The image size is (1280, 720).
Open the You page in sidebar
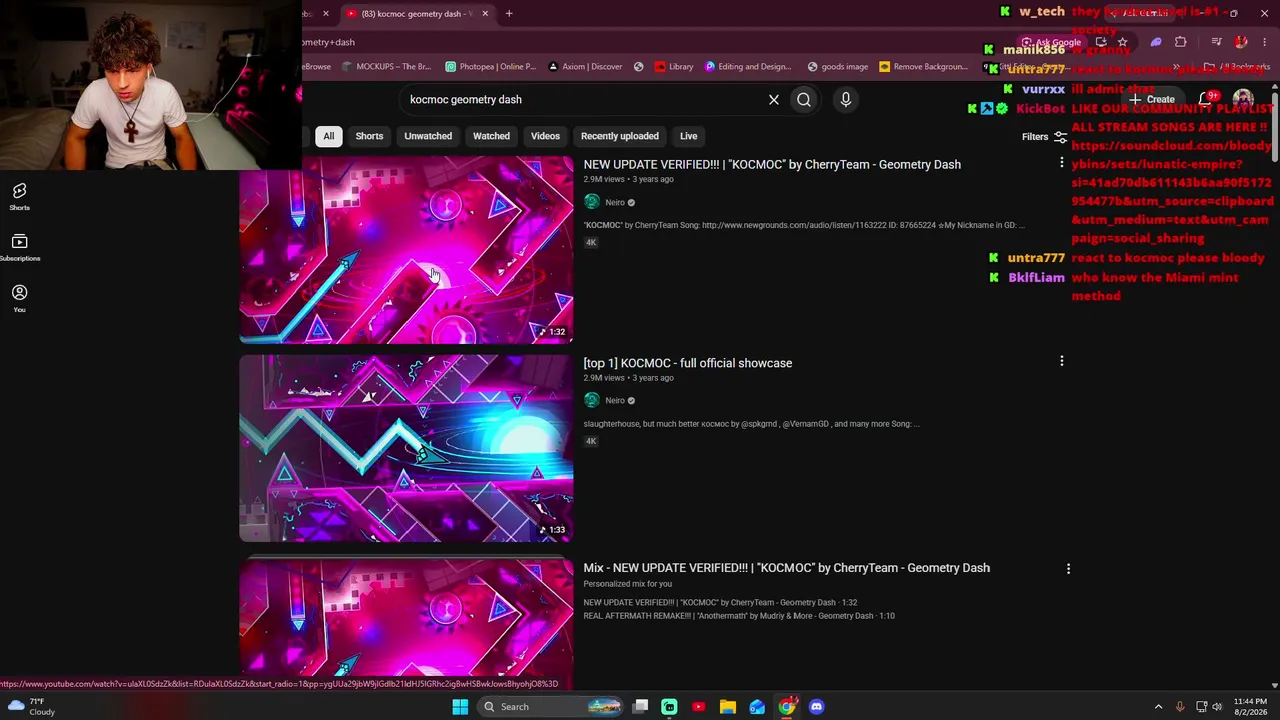tap(19, 298)
